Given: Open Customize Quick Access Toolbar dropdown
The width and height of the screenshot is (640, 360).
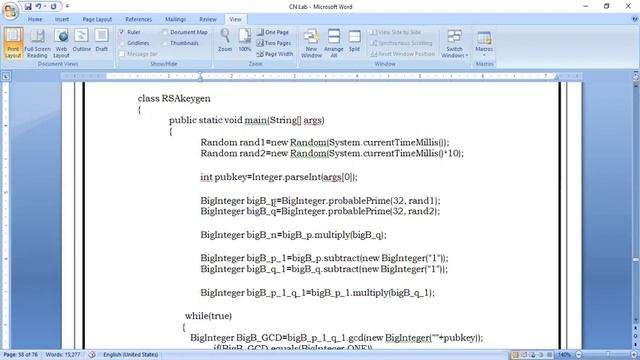Looking at the screenshot, I should 67,7.
